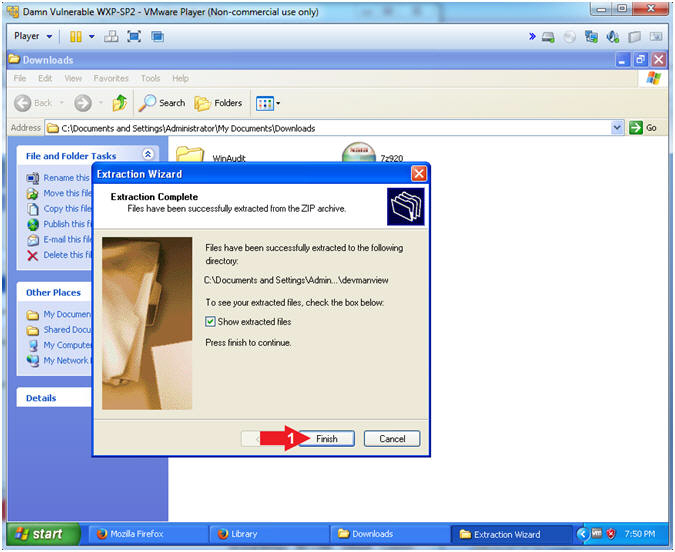The image size is (675, 552).
Task: Toggle the Folders pane button
Action: pos(218,103)
